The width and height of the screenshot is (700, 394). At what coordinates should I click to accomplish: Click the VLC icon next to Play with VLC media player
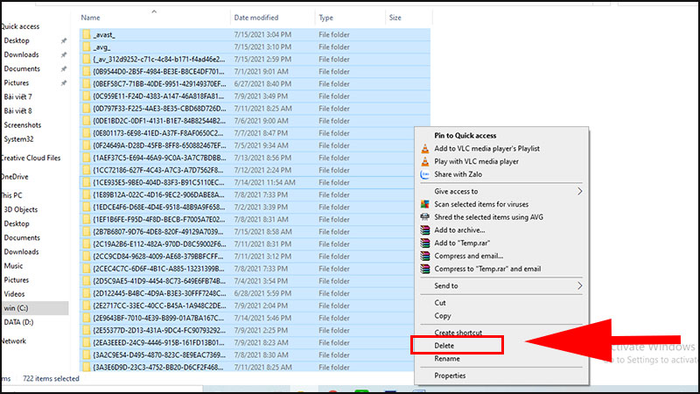tap(425, 162)
